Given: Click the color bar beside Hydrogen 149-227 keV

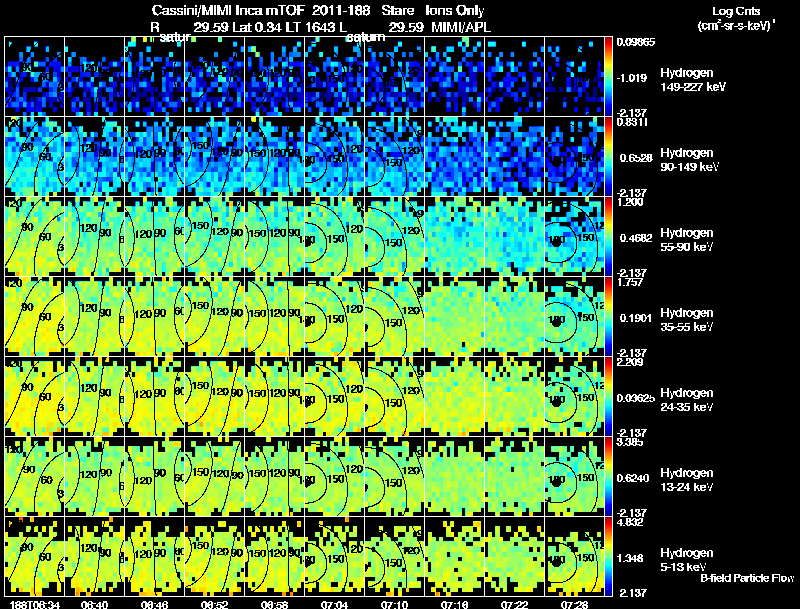Looking at the screenshot, I should pos(608,76).
